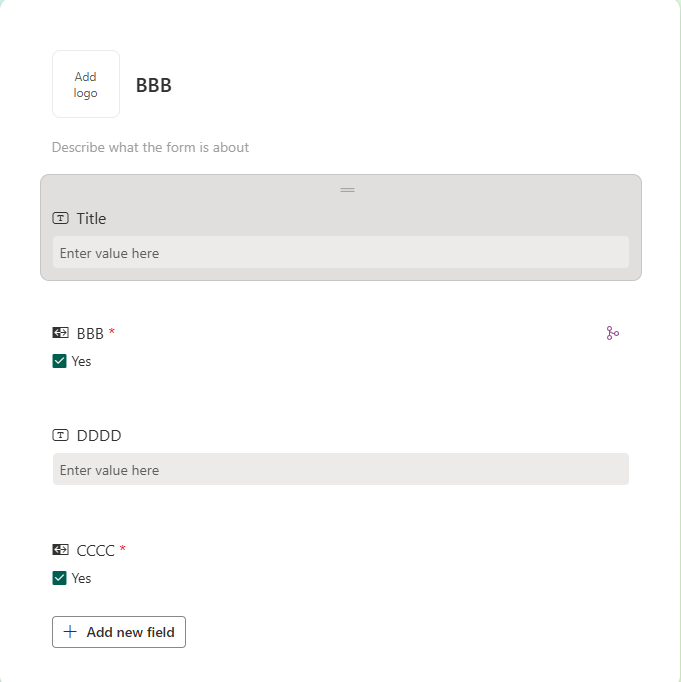Click the Add new field button
The image size is (681, 682).
coord(119,632)
